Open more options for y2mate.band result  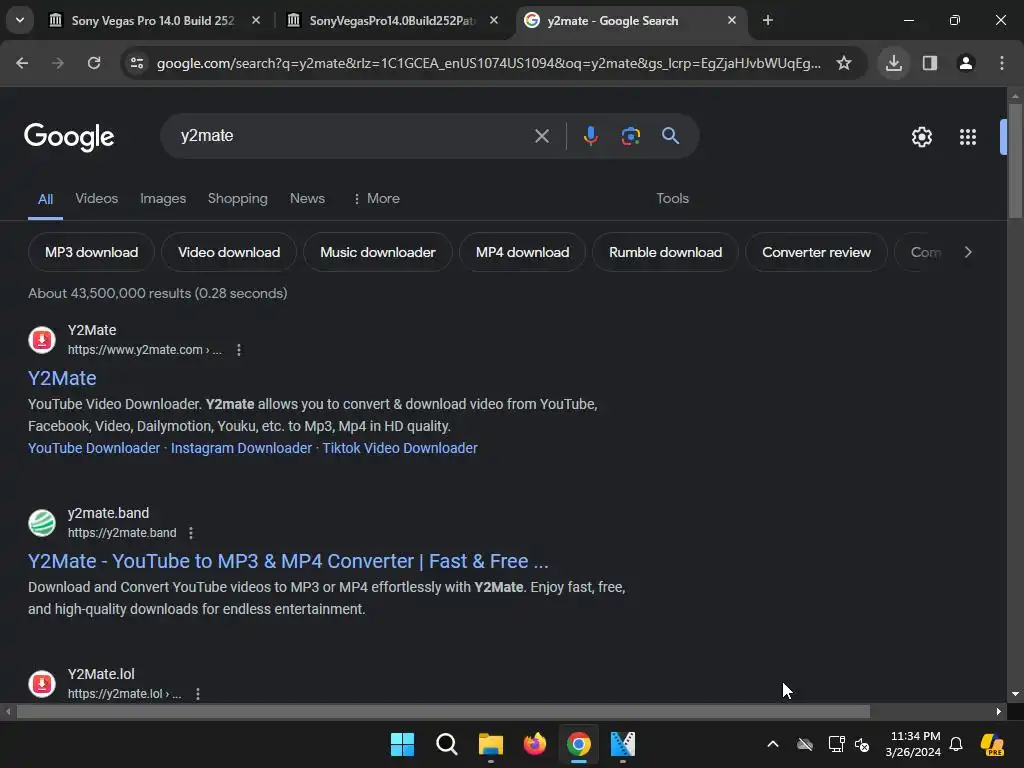click(x=191, y=533)
